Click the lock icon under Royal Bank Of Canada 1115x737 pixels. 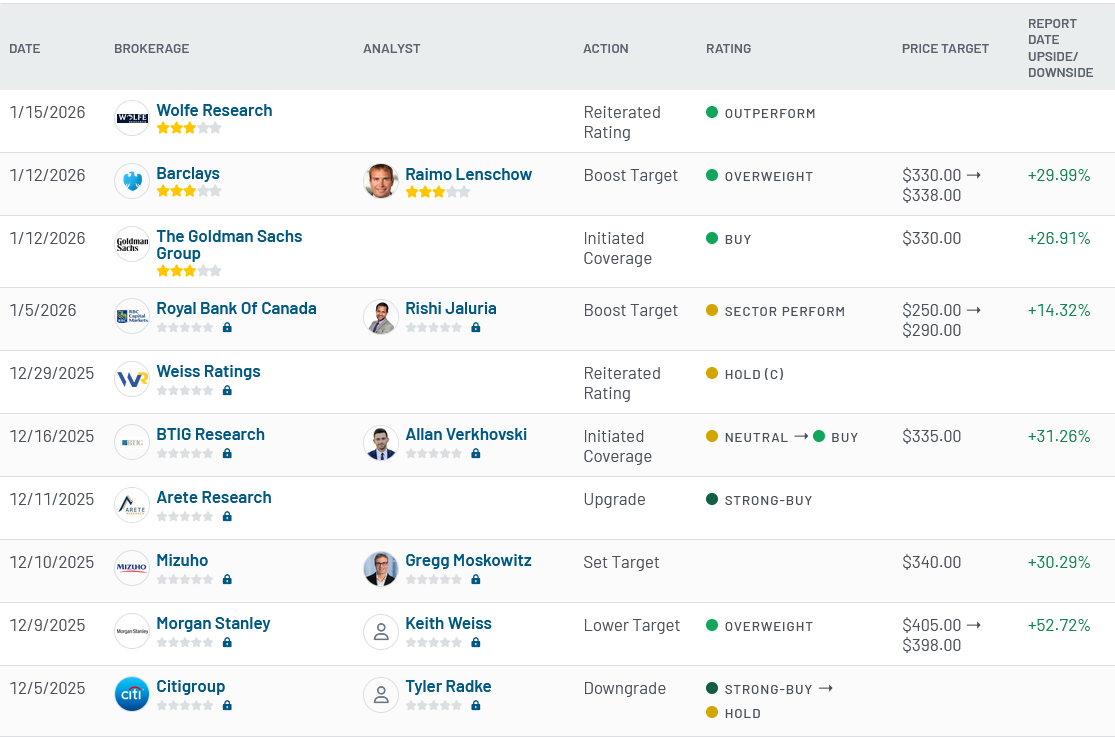[x=227, y=327]
